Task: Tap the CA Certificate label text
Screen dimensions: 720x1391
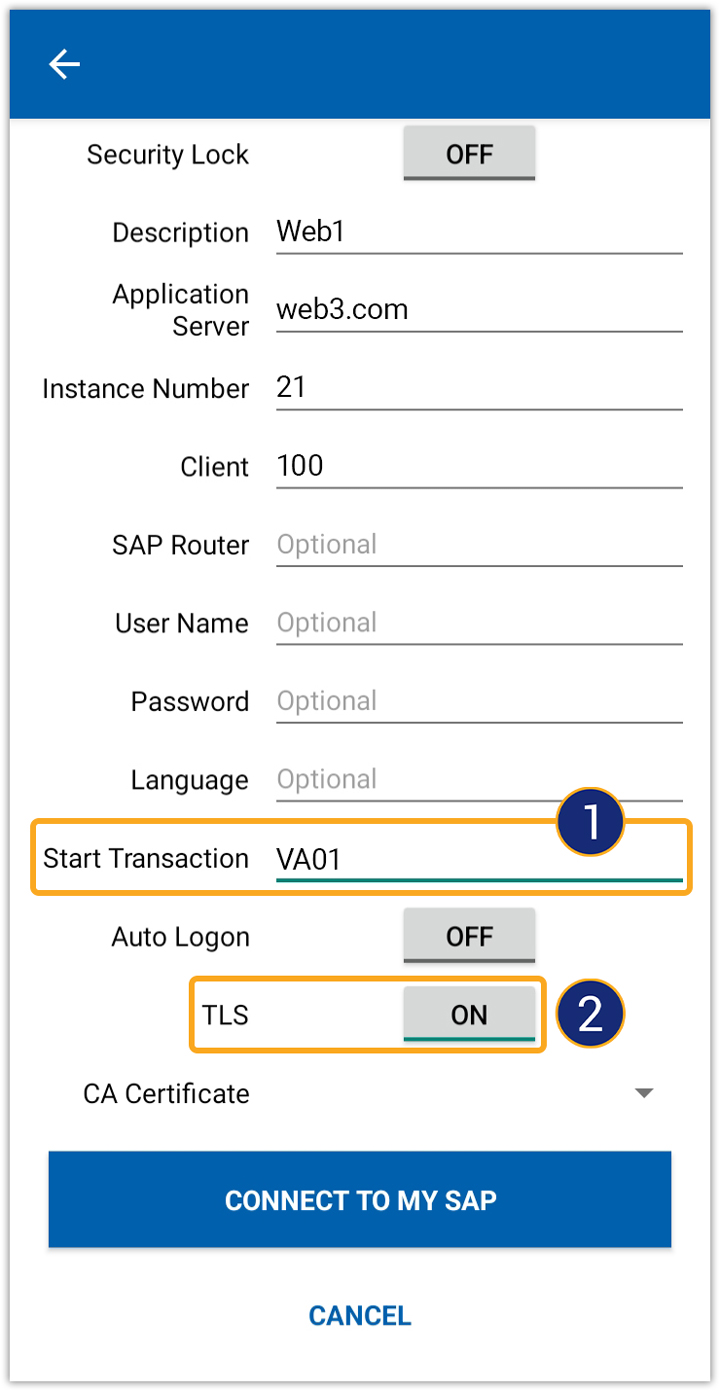Action: 166,1093
